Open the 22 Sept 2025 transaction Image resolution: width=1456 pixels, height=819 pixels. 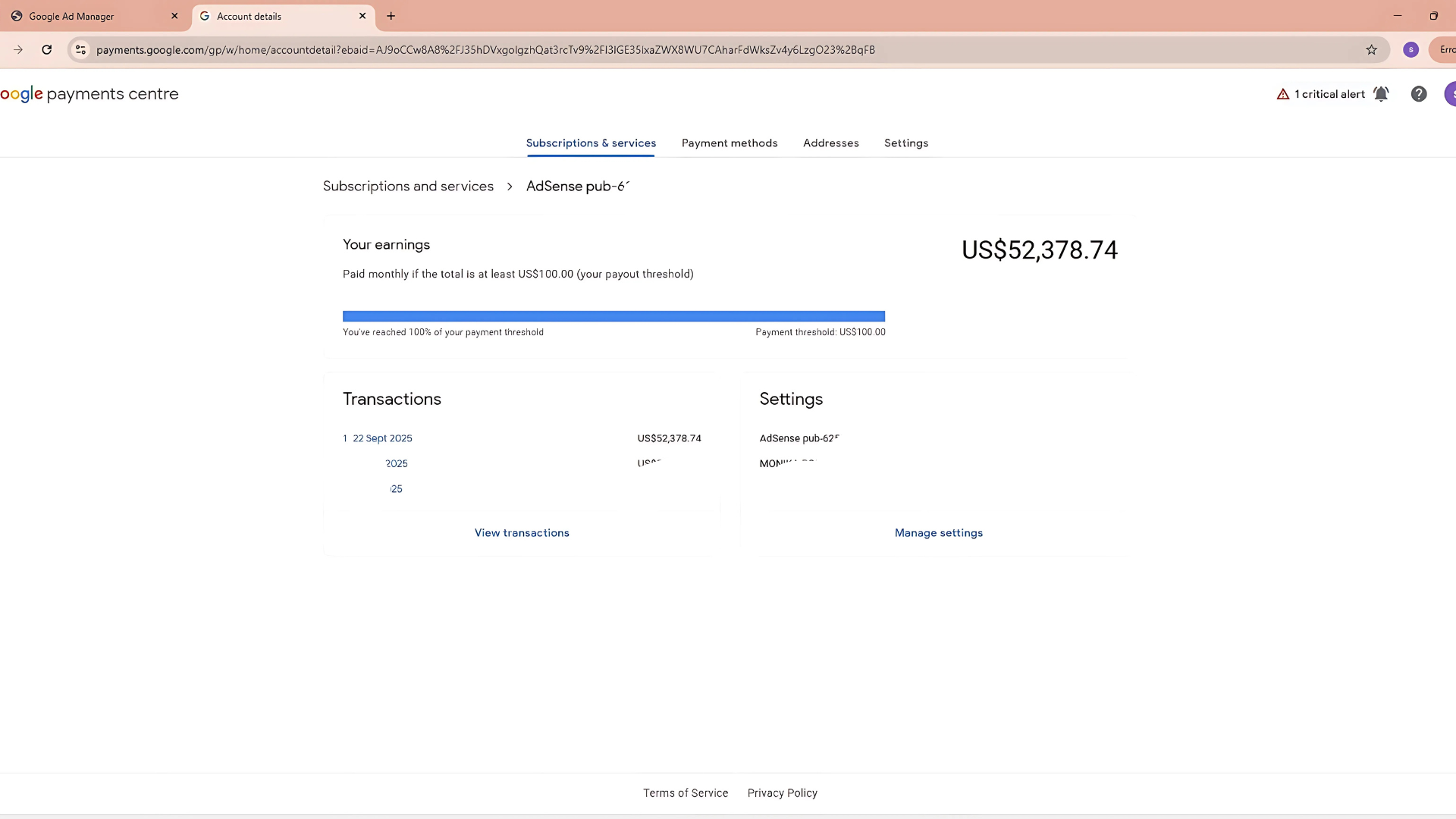pos(382,438)
